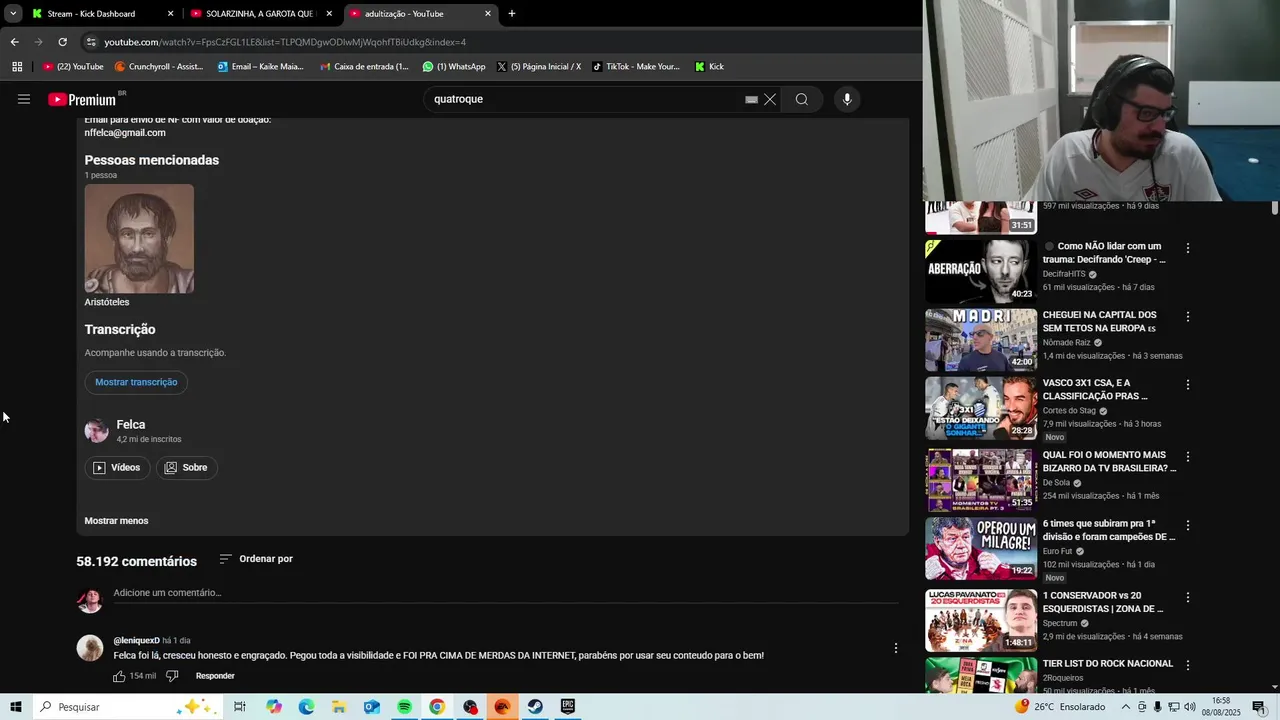Open the @leniquexD commenter profile link
Screen dimensions: 1280x720
pos(136,641)
